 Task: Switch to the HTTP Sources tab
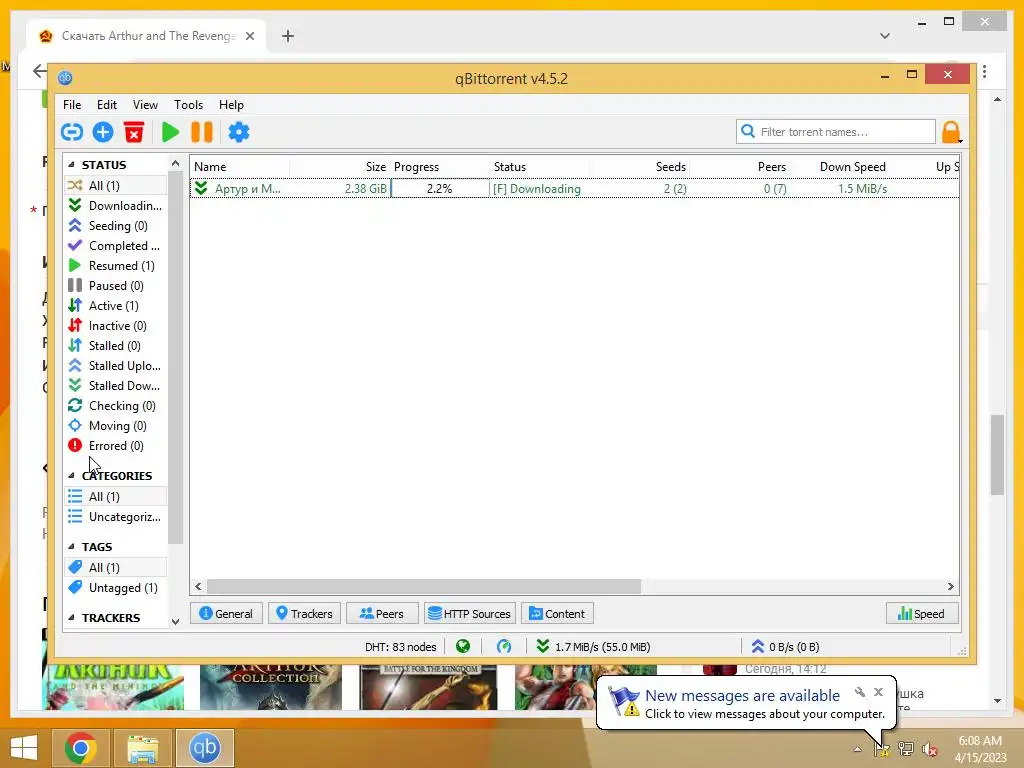470,613
